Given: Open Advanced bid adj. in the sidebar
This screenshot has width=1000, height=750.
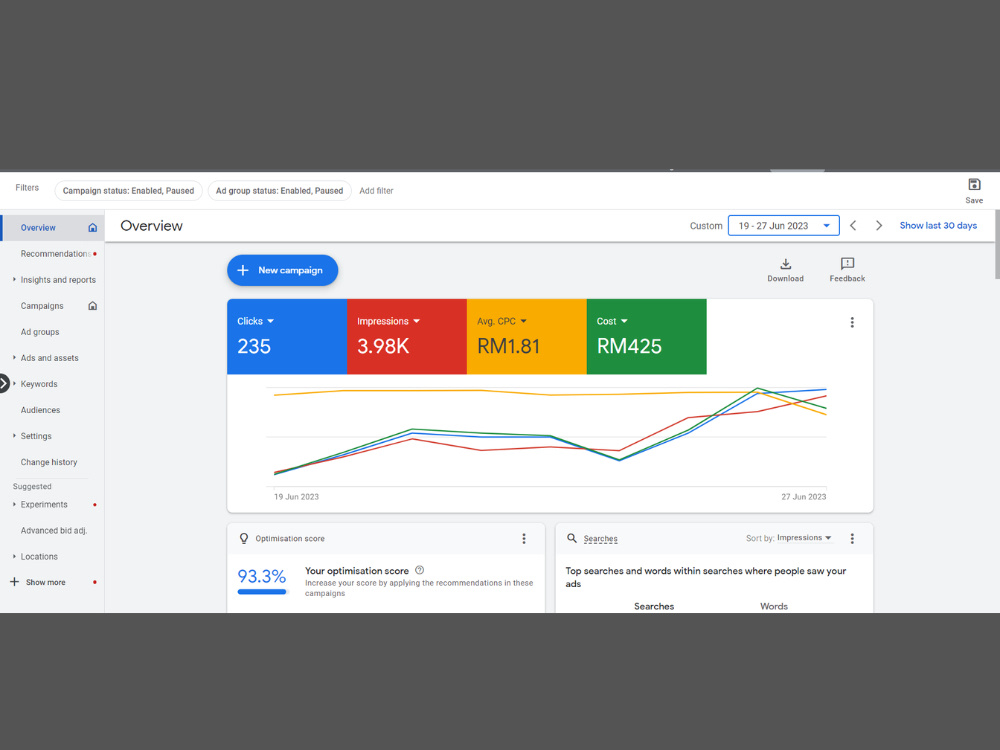Looking at the screenshot, I should click(x=54, y=531).
